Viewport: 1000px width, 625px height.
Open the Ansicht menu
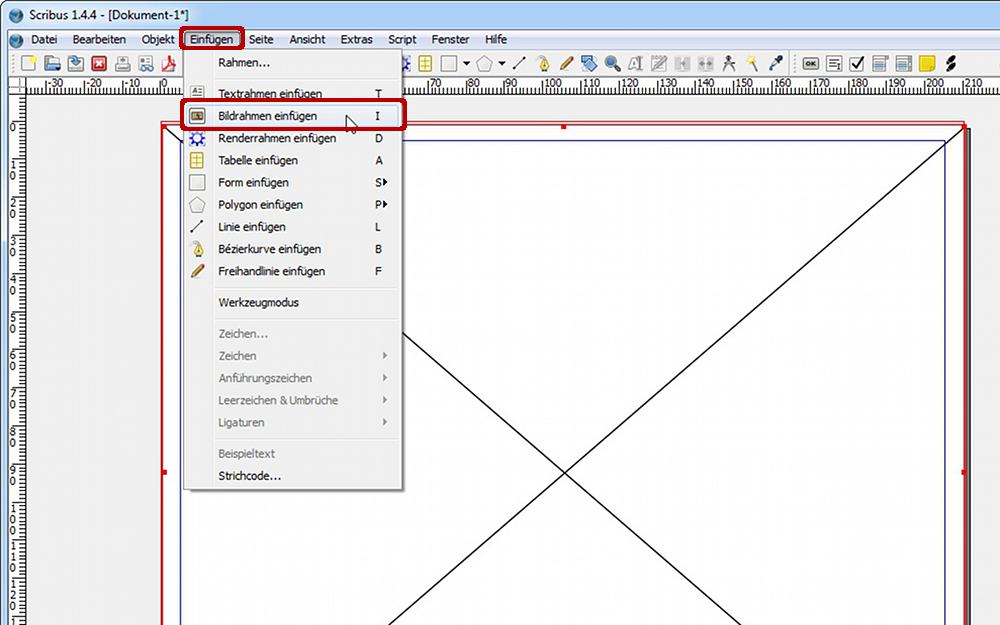(x=307, y=39)
